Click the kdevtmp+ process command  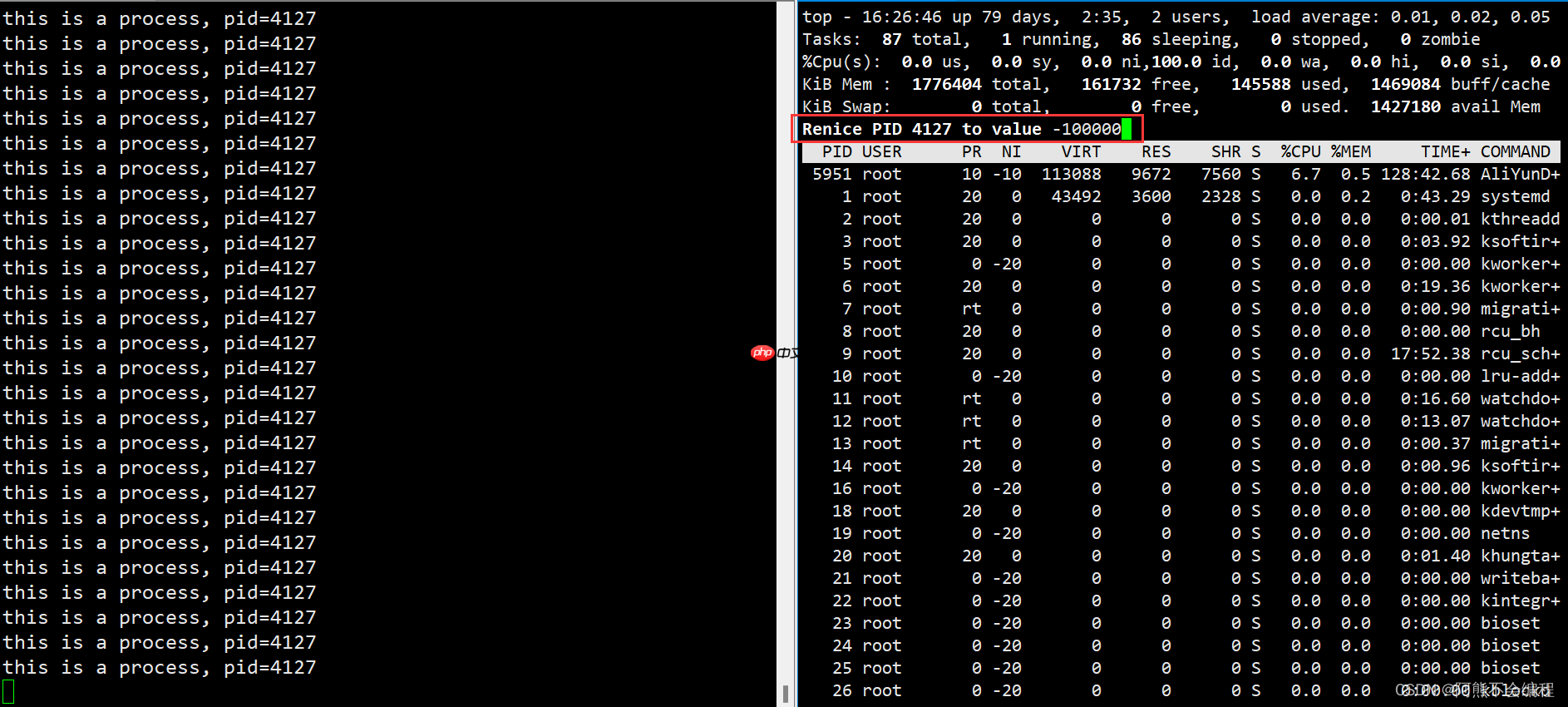[1521, 511]
